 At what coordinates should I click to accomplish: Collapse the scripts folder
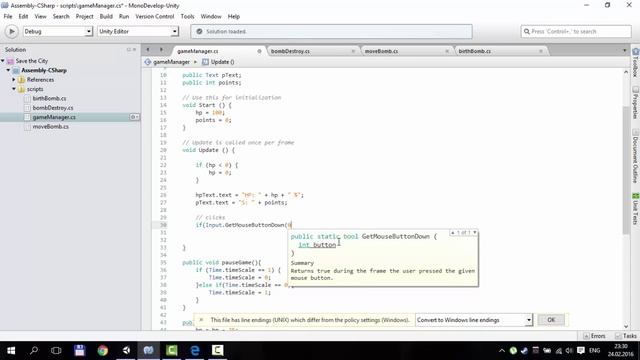pos(14,89)
